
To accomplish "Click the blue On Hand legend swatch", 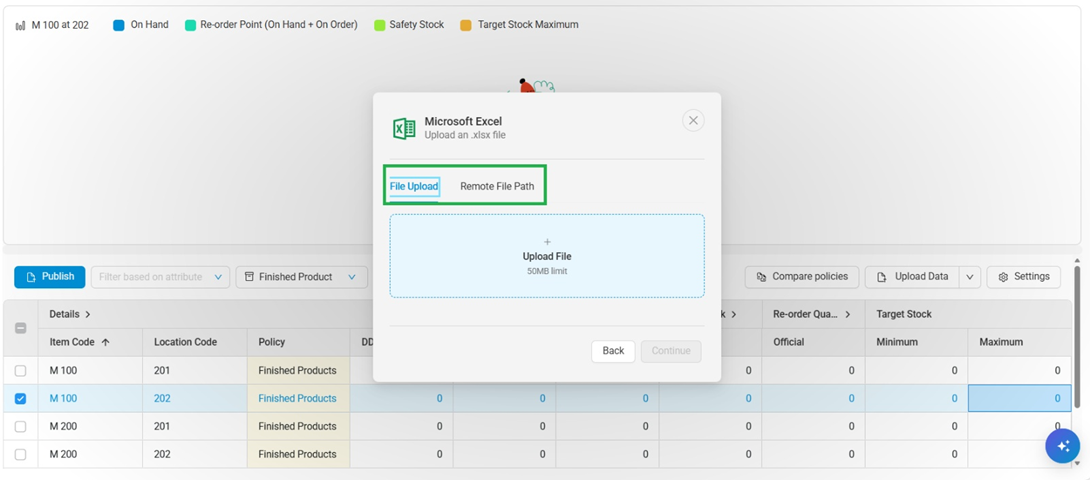I will pyautogui.click(x=119, y=25).
